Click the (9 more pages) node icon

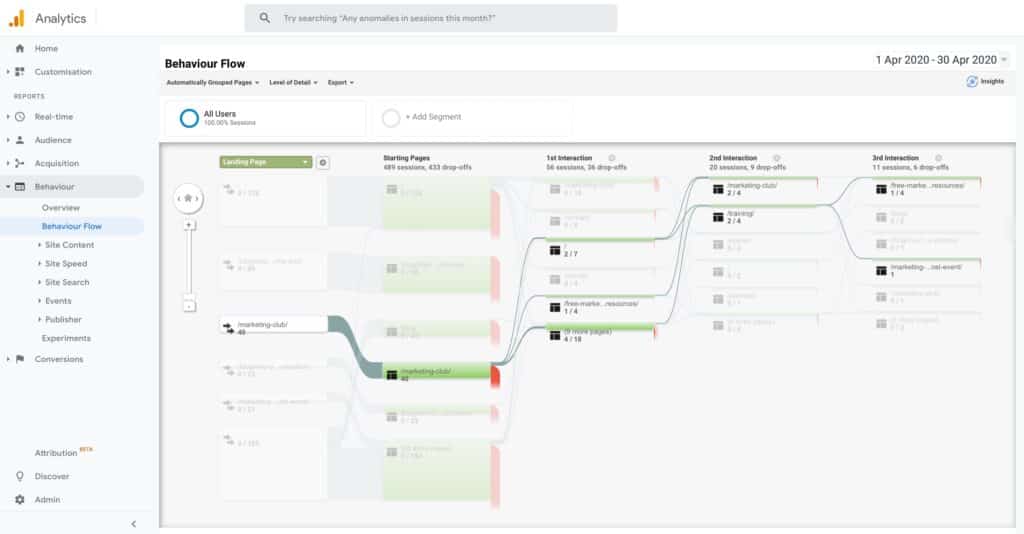[555, 336]
